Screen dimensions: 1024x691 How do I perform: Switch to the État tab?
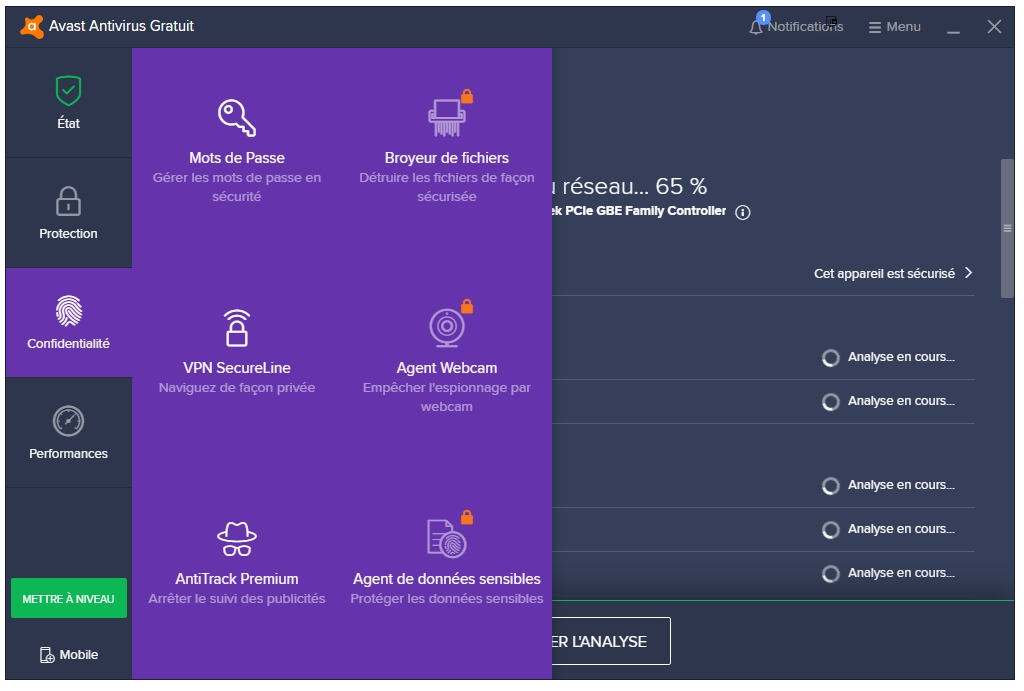[x=68, y=103]
